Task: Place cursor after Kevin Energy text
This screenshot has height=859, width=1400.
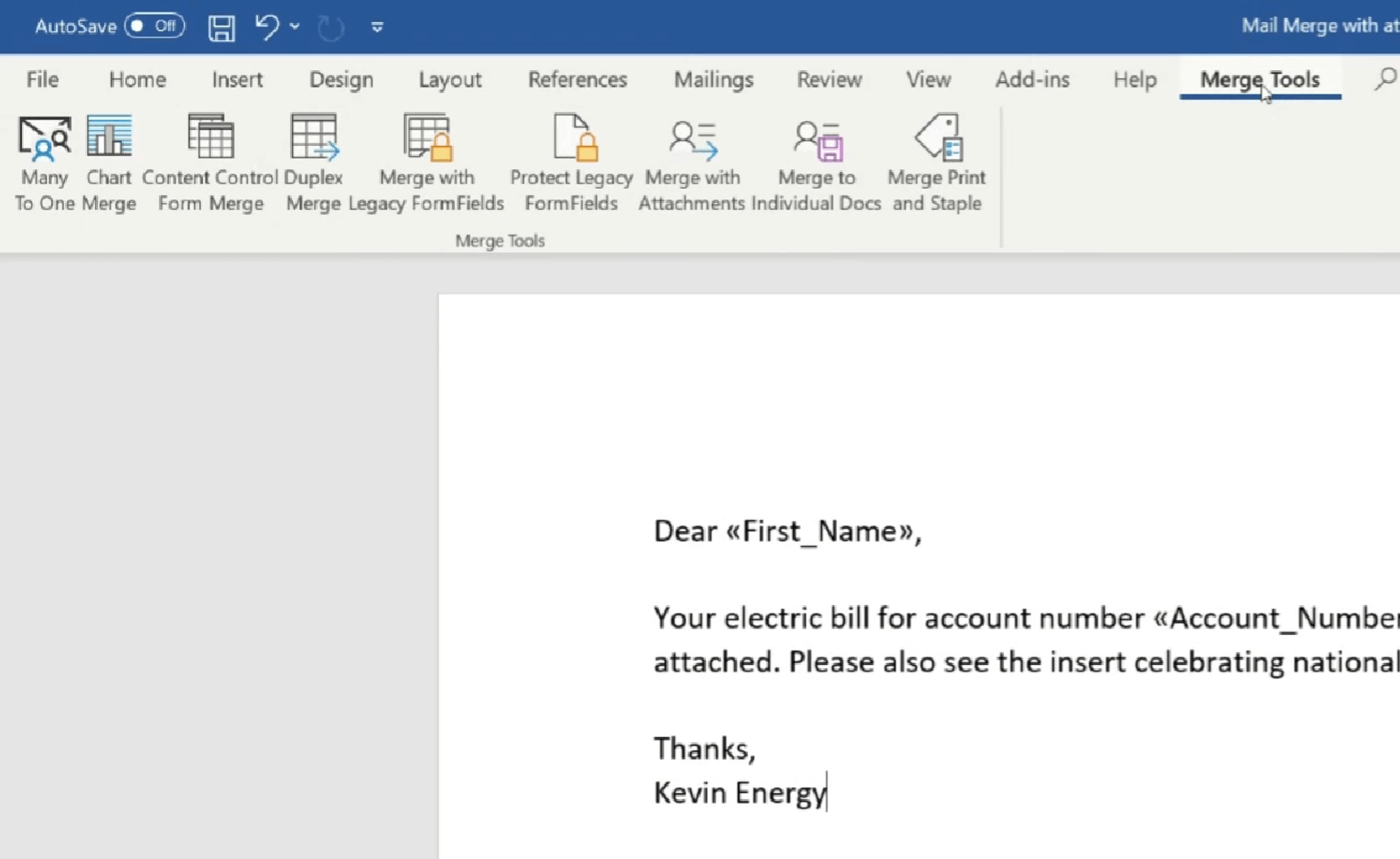Action: [x=827, y=793]
